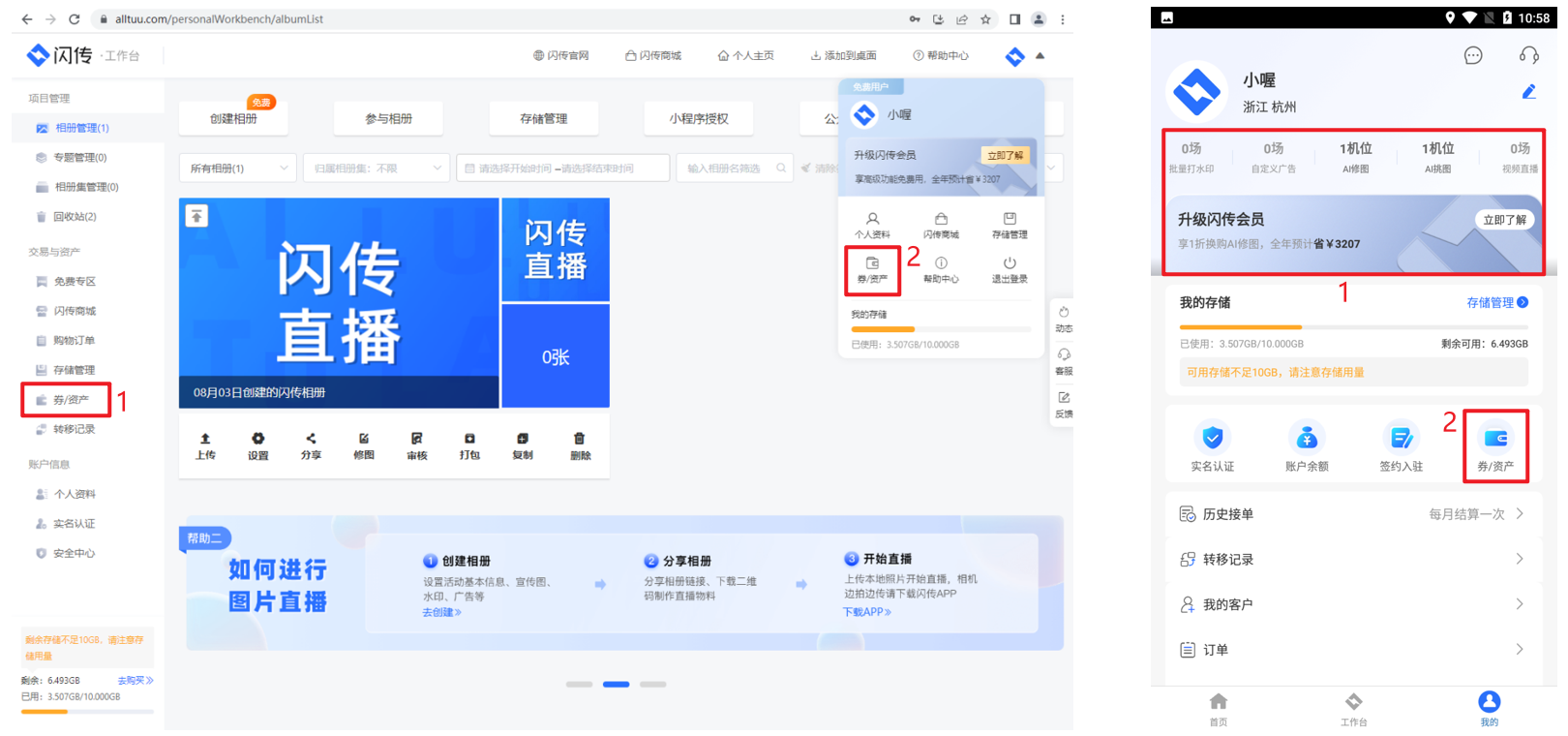Image resolution: width=1568 pixels, height=736 pixels.
Task: Open the album 设置 gear icon
Action: point(257,439)
